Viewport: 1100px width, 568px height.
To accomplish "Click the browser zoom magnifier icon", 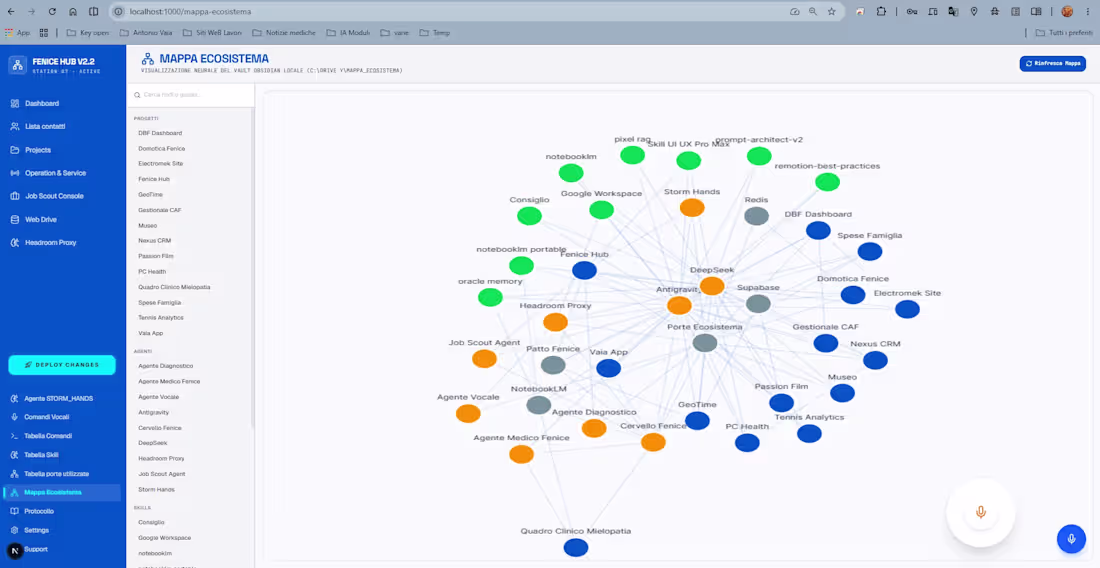I will tap(813, 11).
